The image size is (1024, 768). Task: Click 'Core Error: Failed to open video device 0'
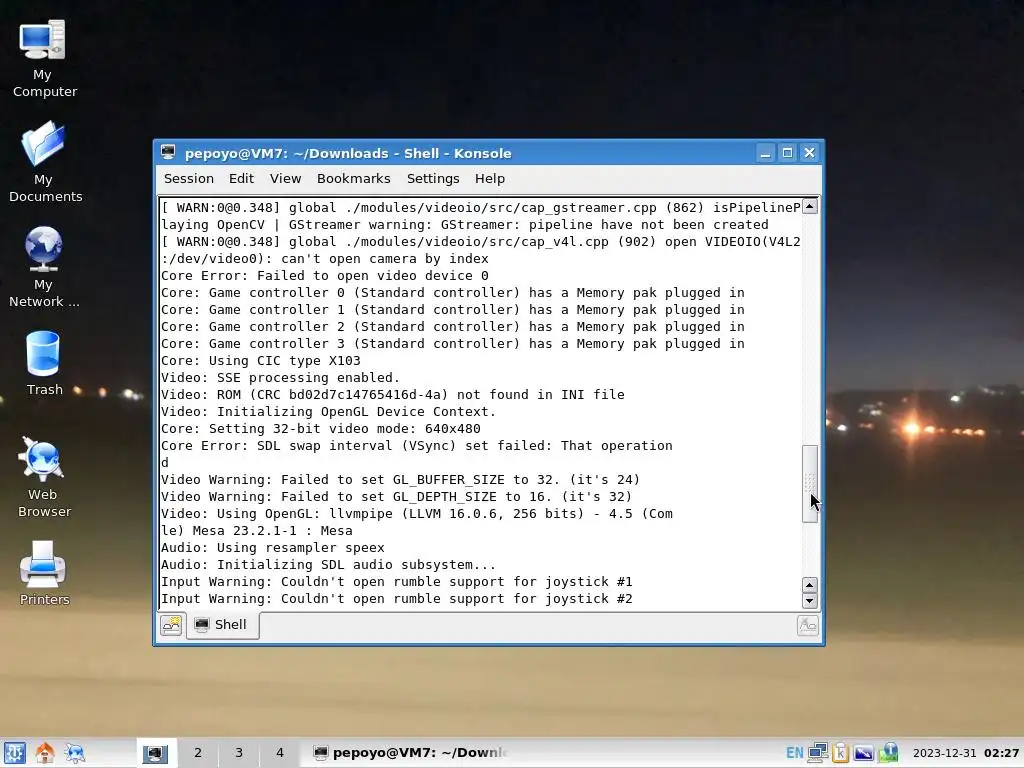pyautogui.click(x=325, y=276)
